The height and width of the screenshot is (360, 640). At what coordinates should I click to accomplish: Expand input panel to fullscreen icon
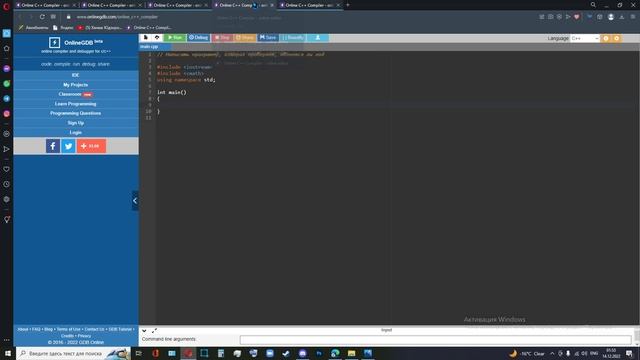[154, 331]
